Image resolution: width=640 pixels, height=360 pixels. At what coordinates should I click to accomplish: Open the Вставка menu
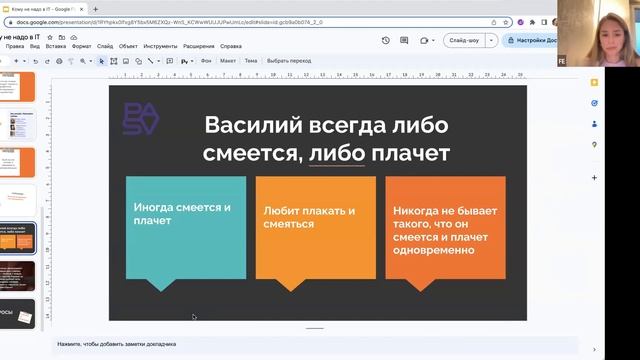coord(56,46)
